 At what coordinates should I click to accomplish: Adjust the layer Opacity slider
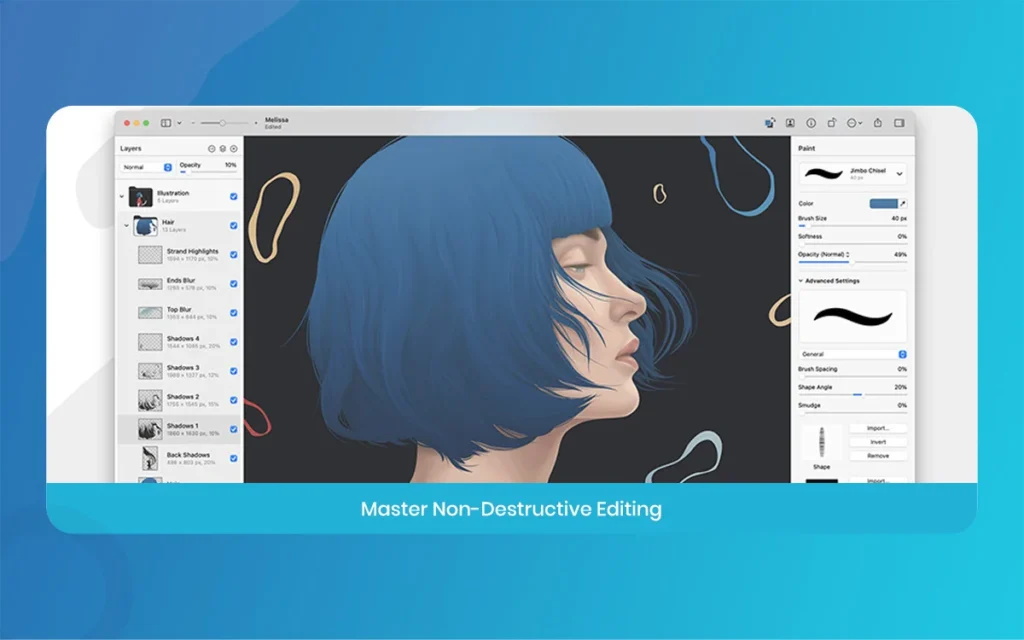click(208, 172)
